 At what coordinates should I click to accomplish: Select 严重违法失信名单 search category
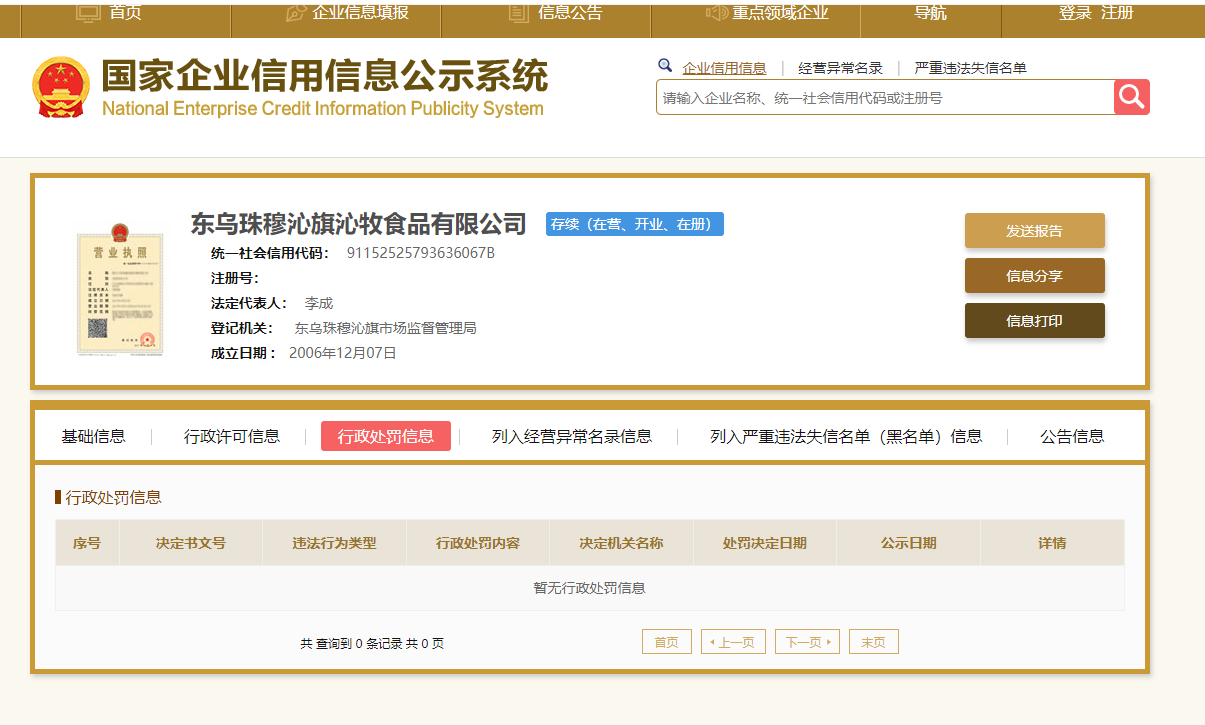click(970, 68)
